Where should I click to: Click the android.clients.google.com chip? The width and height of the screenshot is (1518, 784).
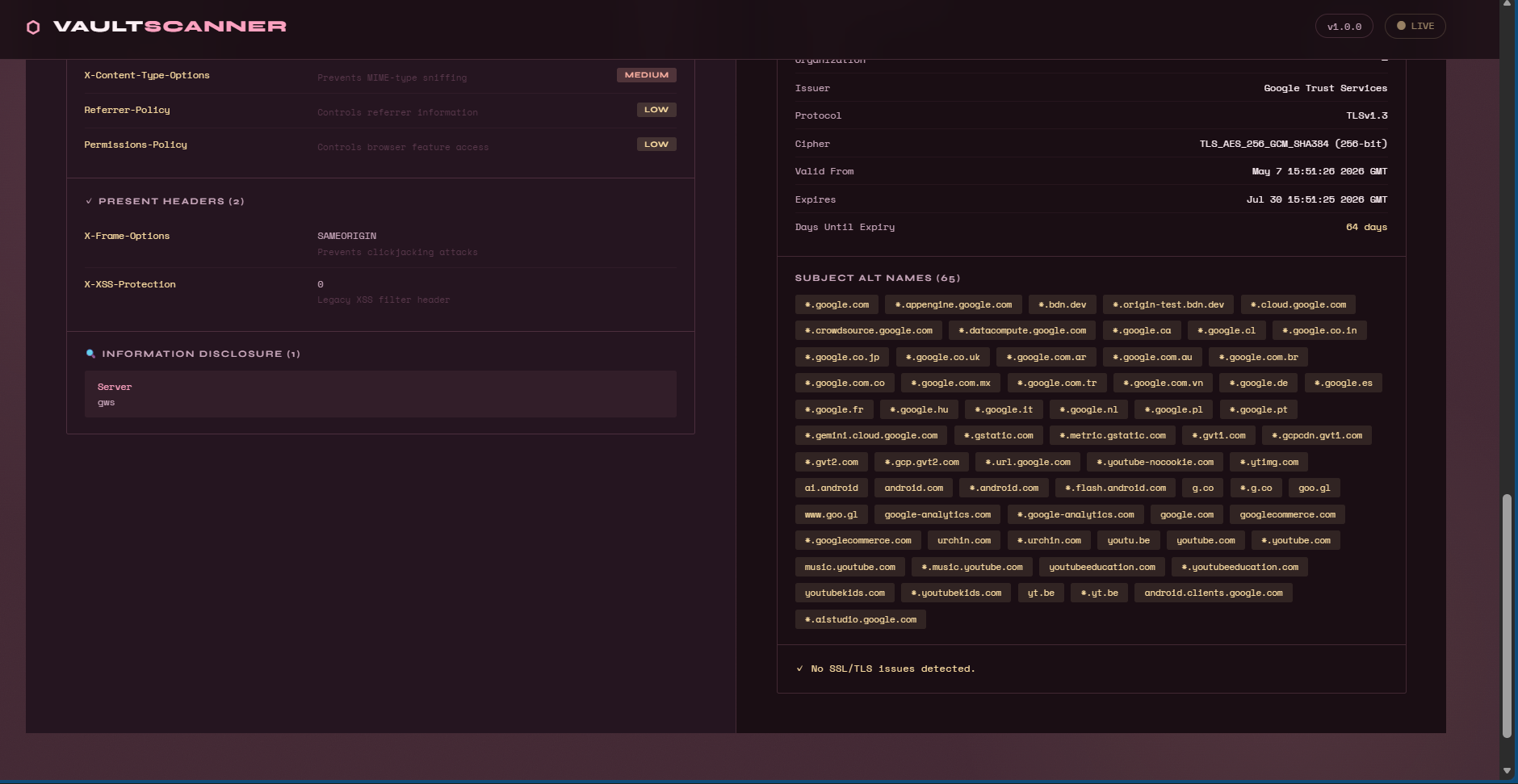[1214, 593]
